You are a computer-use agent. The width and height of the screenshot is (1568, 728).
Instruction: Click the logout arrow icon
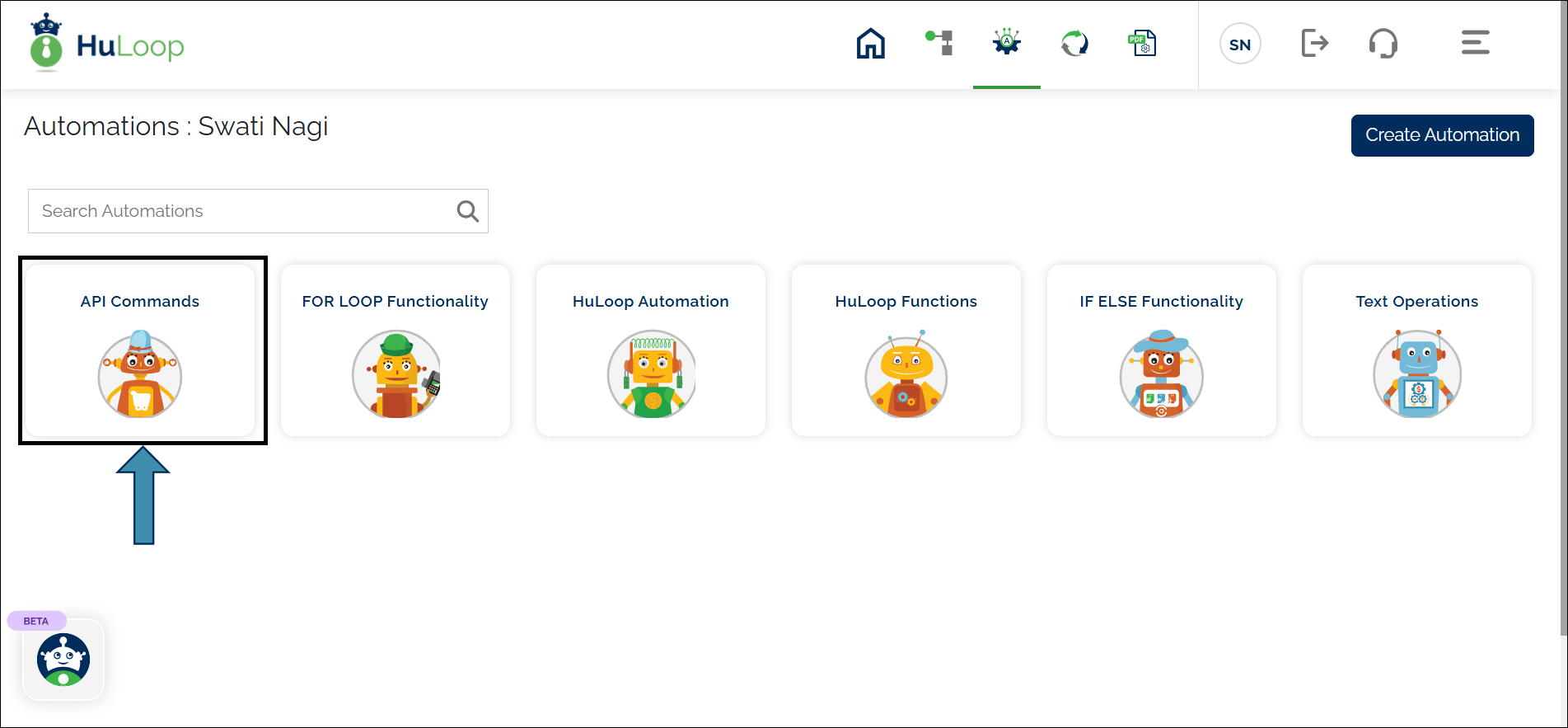coord(1314,43)
